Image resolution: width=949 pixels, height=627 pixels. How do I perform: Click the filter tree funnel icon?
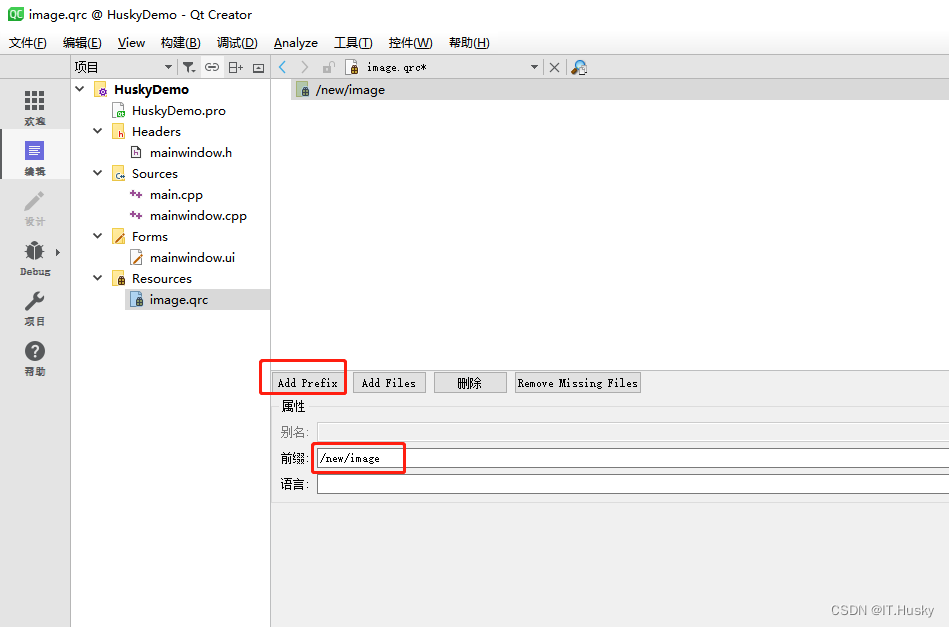[x=189, y=67]
